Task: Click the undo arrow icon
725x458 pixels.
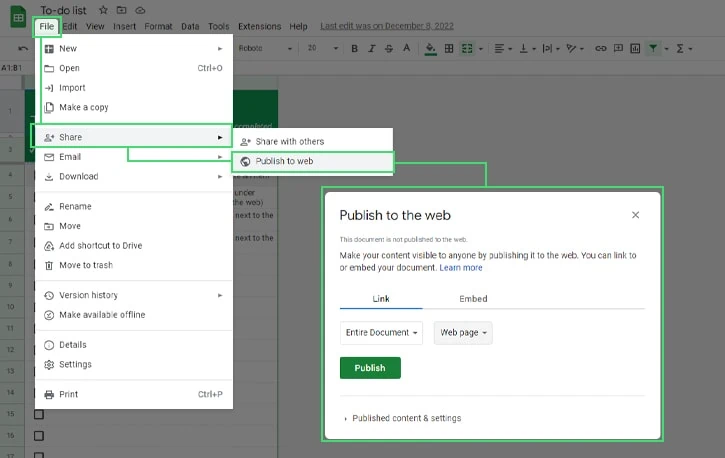Action: [23, 48]
